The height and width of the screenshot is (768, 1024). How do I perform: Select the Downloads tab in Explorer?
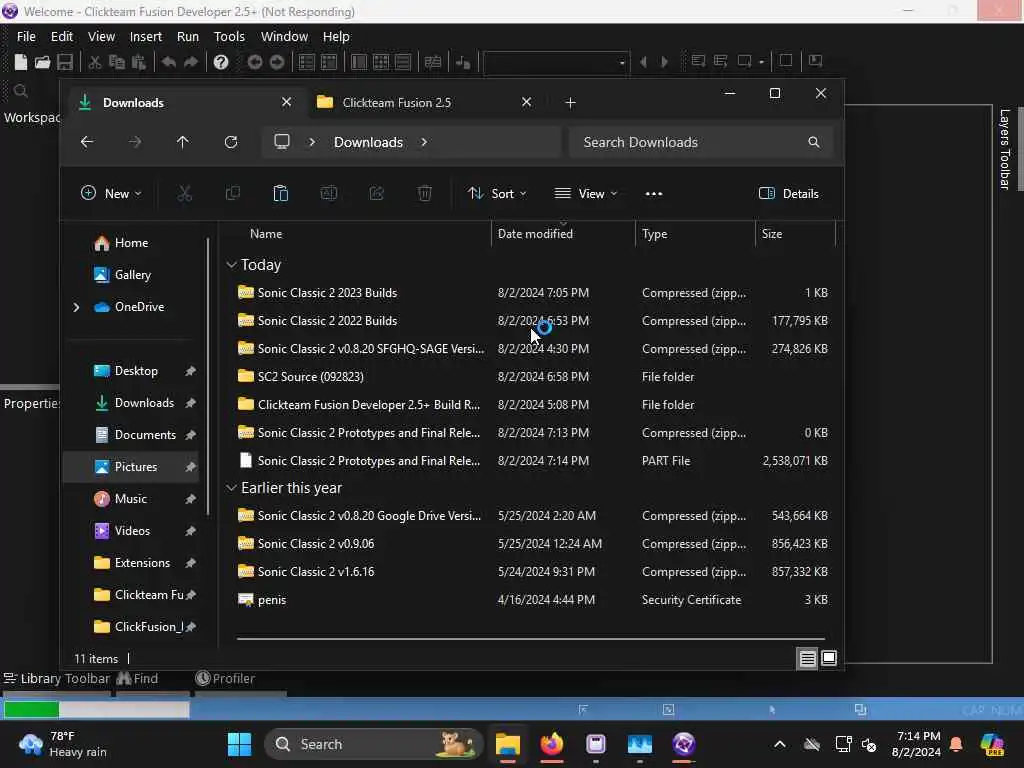185,103
